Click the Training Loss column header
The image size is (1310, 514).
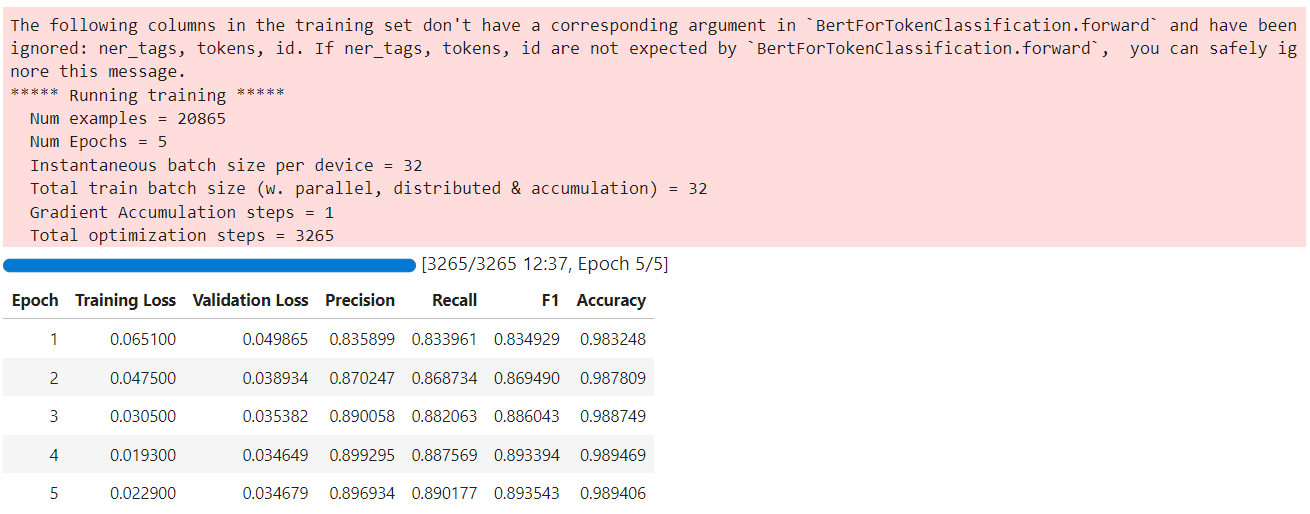125,300
